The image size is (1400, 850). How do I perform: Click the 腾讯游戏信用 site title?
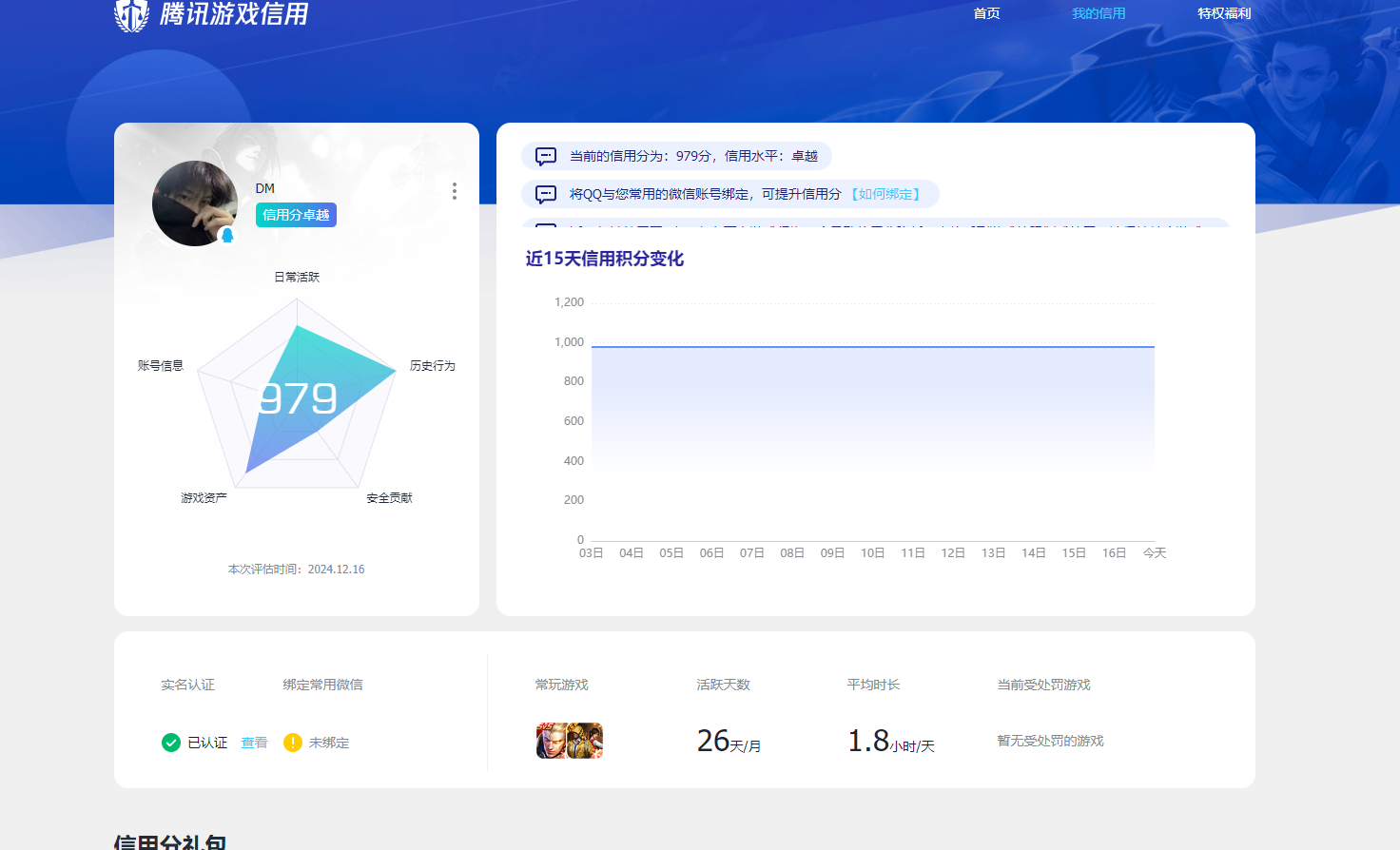(234, 14)
